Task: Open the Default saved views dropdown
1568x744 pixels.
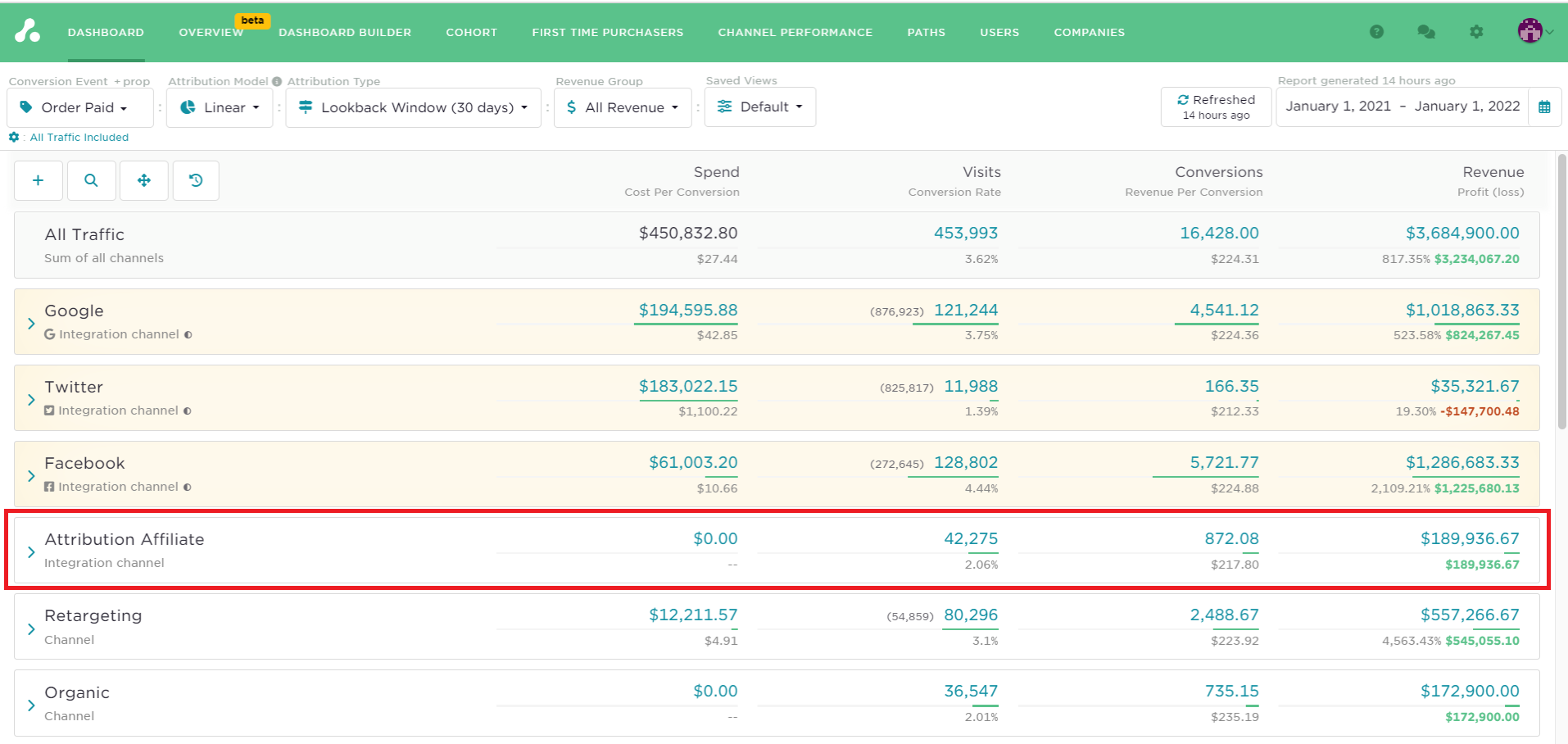Action: click(x=759, y=107)
